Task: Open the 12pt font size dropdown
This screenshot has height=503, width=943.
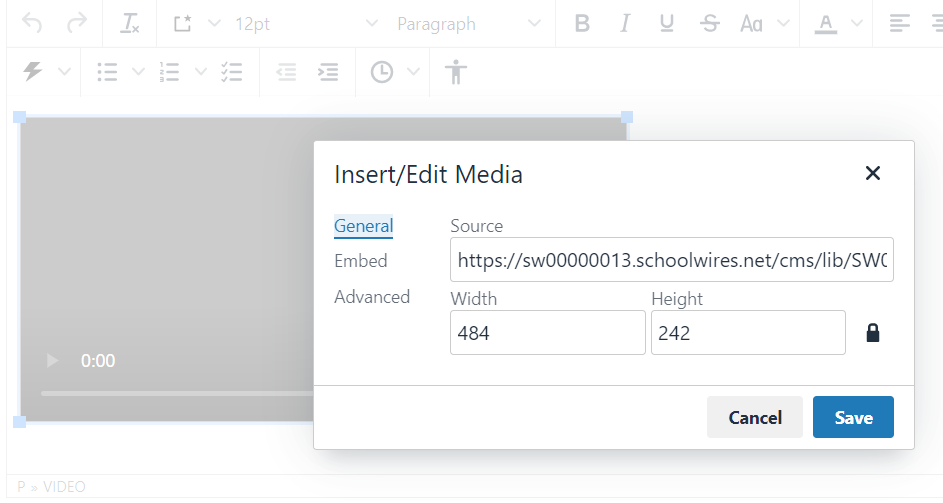Action: click(x=306, y=23)
